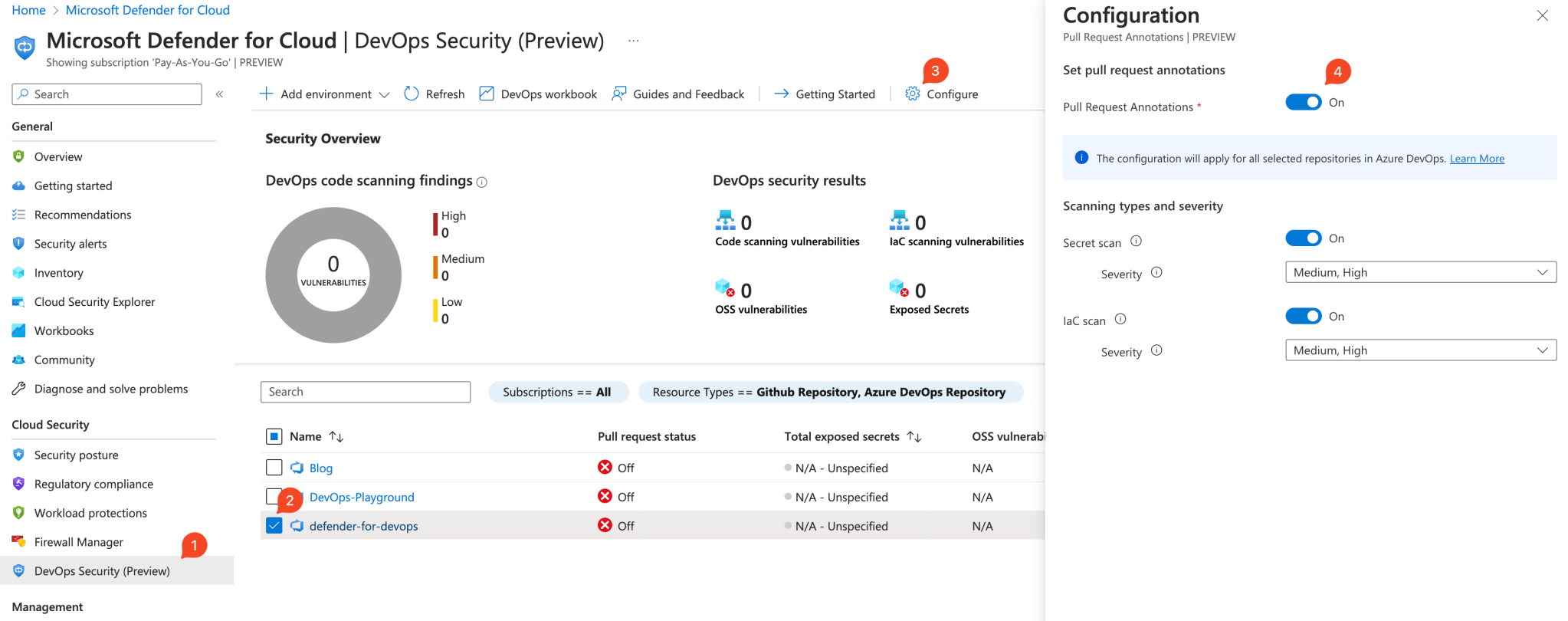Viewport: 1568px width, 621px height.
Task: Check the Blog repository checkbox
Action: click(x=274, y=467)
